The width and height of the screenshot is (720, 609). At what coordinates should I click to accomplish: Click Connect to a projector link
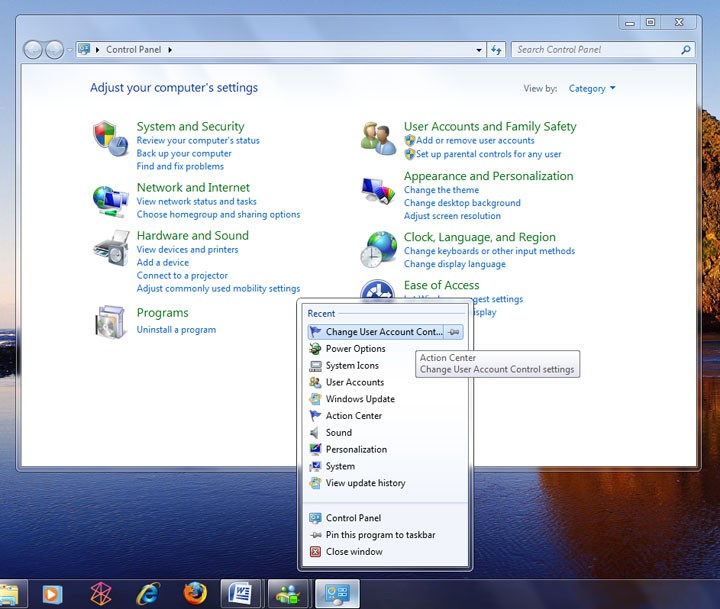tap(182, 276)
